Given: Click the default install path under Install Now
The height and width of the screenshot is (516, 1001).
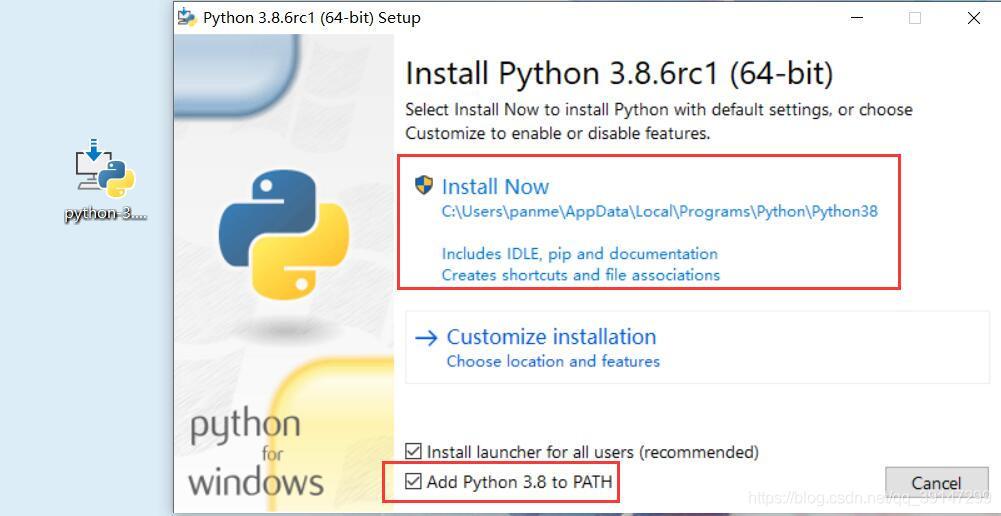Looking at the screenshot, I should click(659, 212).
